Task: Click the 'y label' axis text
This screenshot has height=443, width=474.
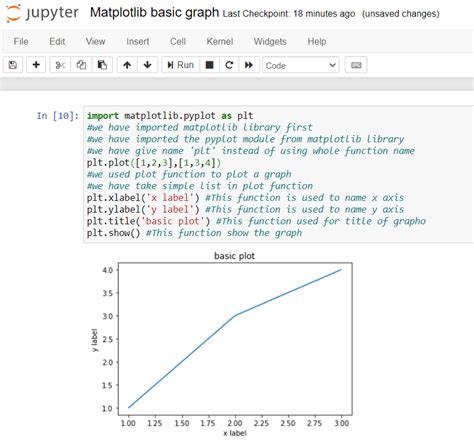Action: tap(95, 340)
